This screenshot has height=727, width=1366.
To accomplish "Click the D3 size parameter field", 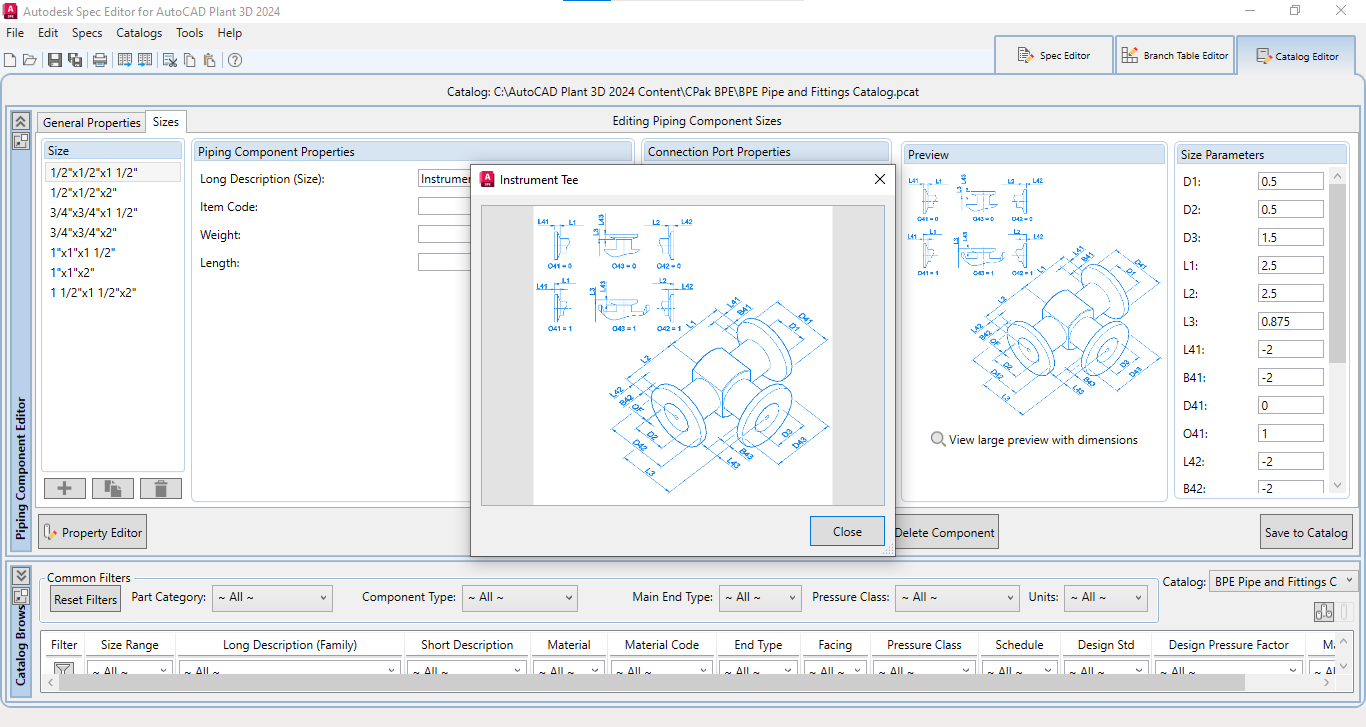I will tap(1291, 238).
